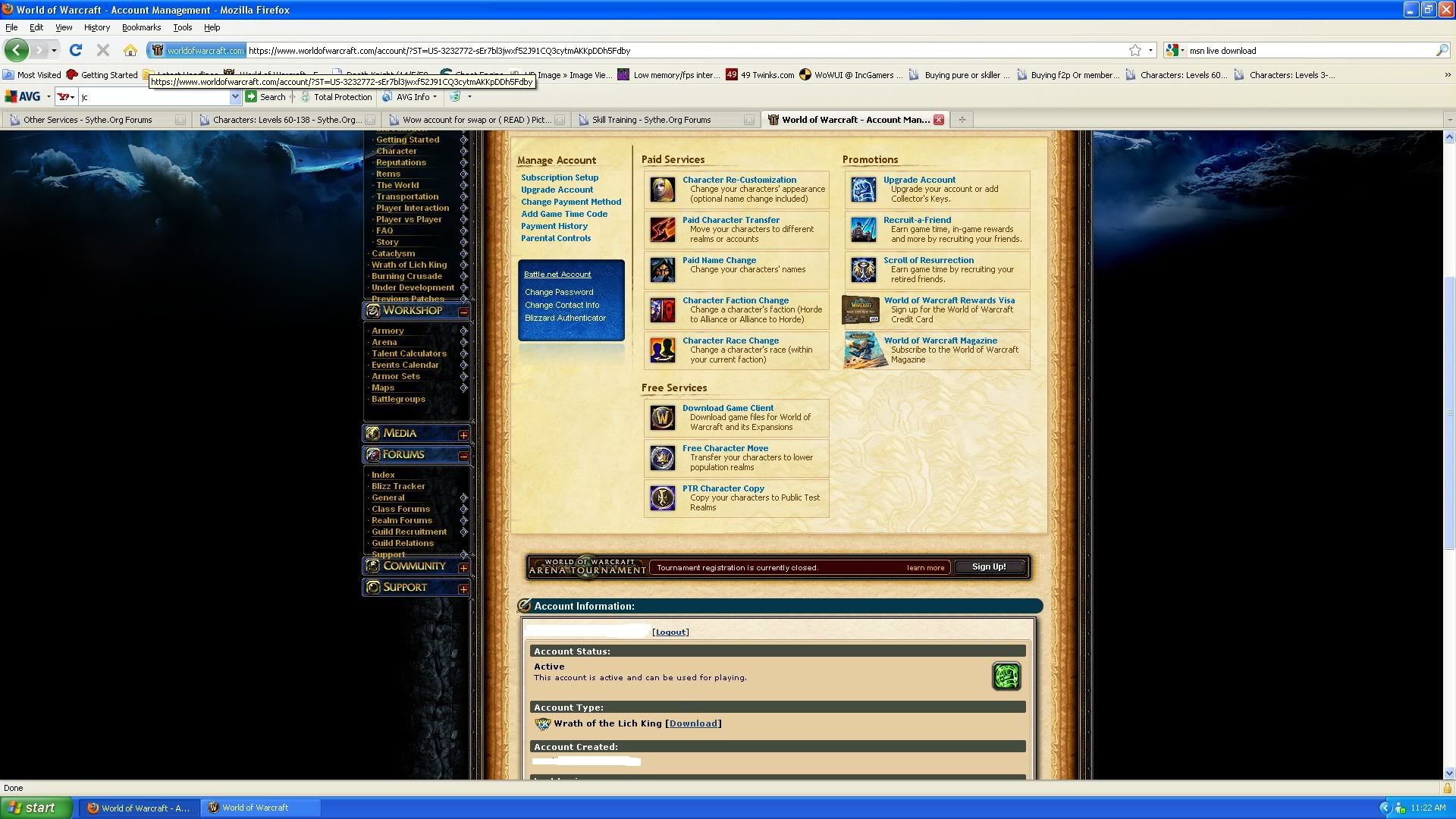Click the Windows Start button
Viewport: 1456px width, 819px height.
click(x=36, y=808)
